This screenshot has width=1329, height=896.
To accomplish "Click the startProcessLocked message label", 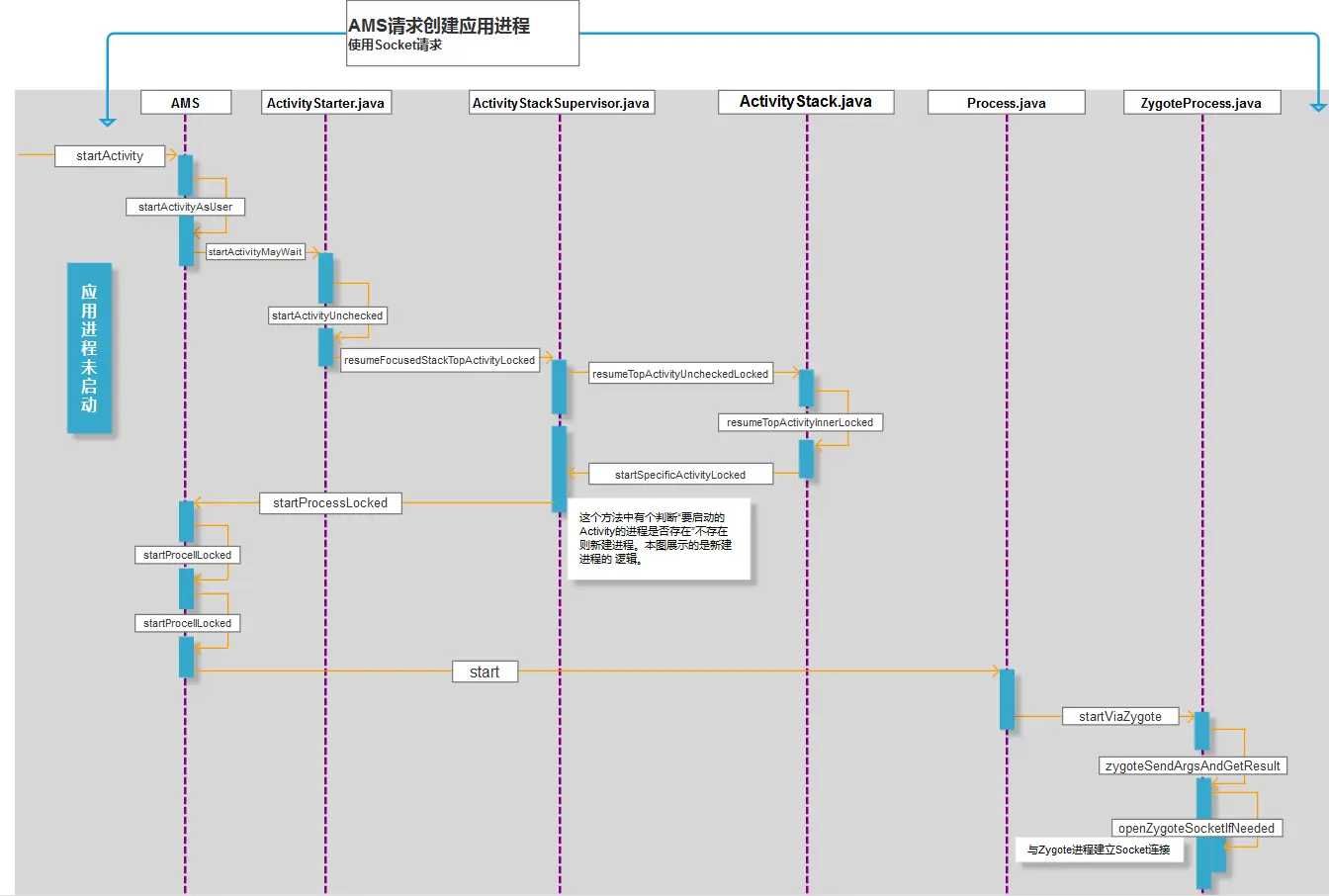I will pos(330,502).
